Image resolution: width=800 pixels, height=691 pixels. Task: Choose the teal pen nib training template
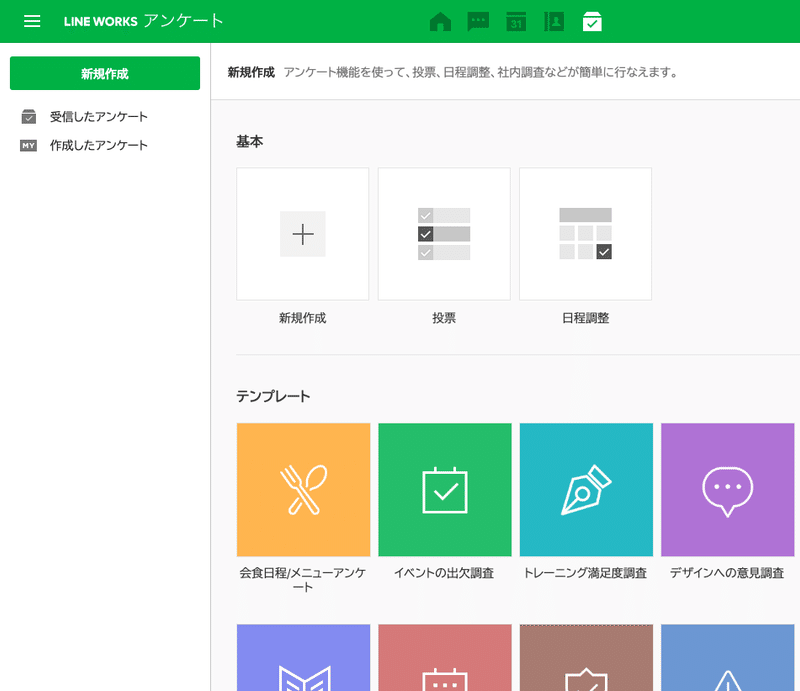coord(586,490)
